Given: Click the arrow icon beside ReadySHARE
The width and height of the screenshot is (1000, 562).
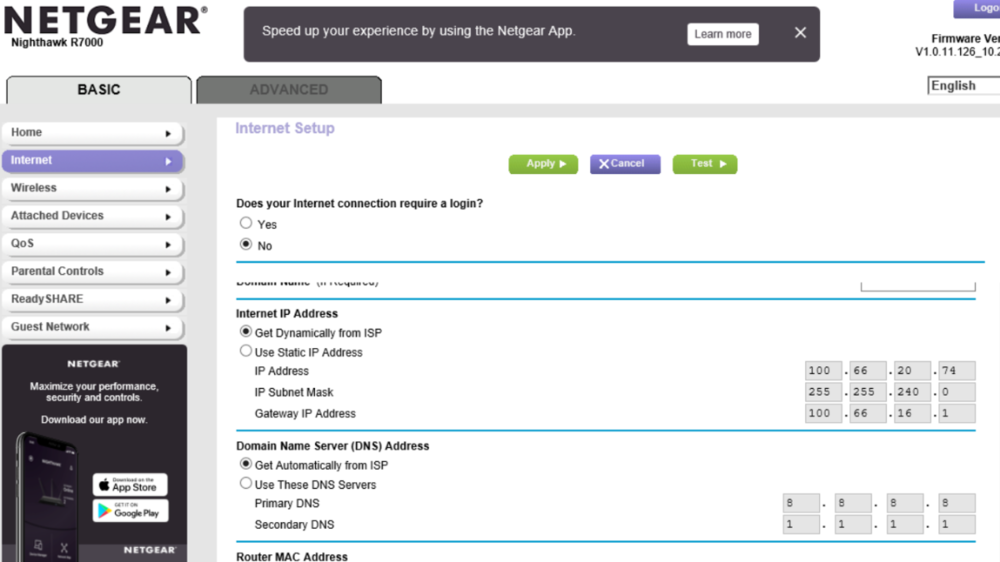Looking at the screenshot, I should pos(168,300).
